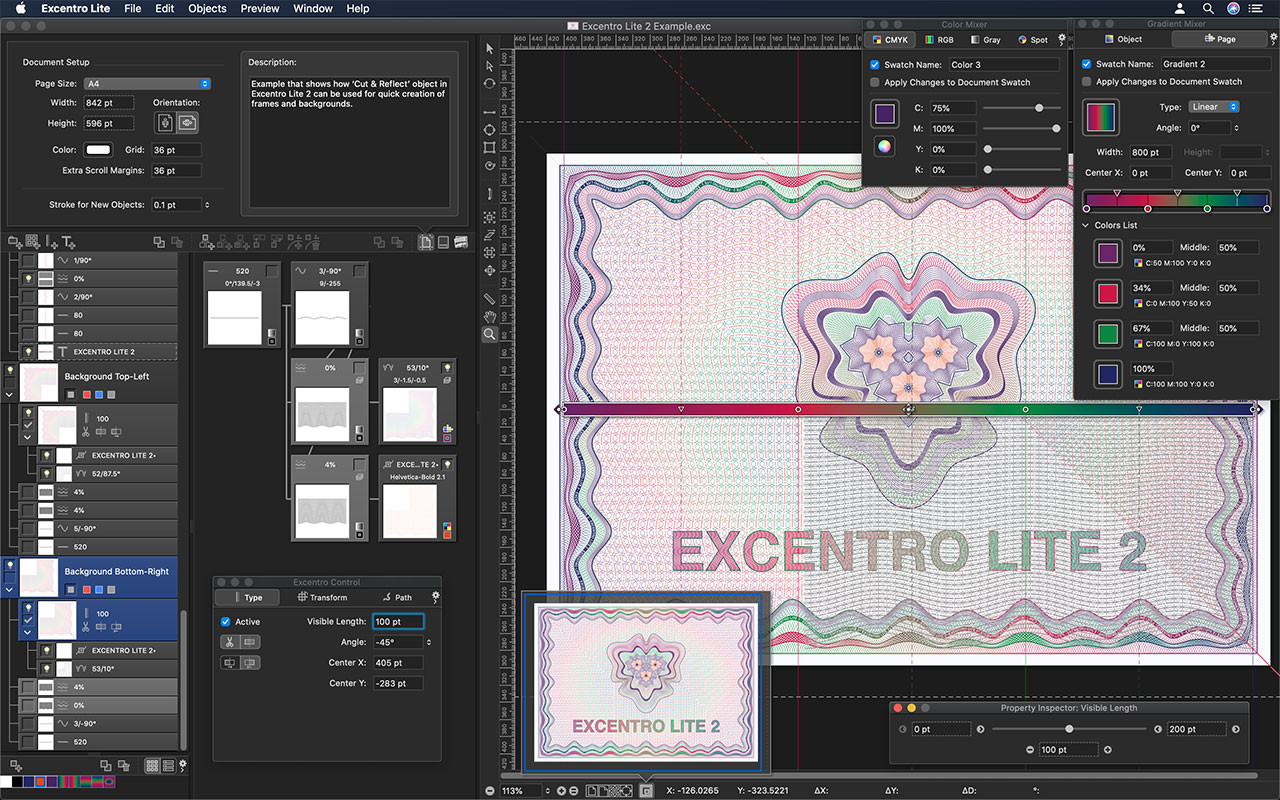
Task: Enable Color Mixer Apply Changes to Document Swatch
Action: click(x=875, y=82)
